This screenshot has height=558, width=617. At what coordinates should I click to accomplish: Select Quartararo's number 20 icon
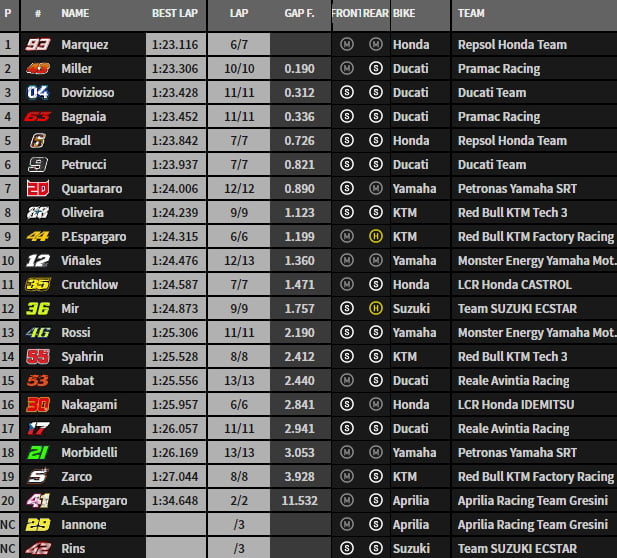click(x=37, y=189)
